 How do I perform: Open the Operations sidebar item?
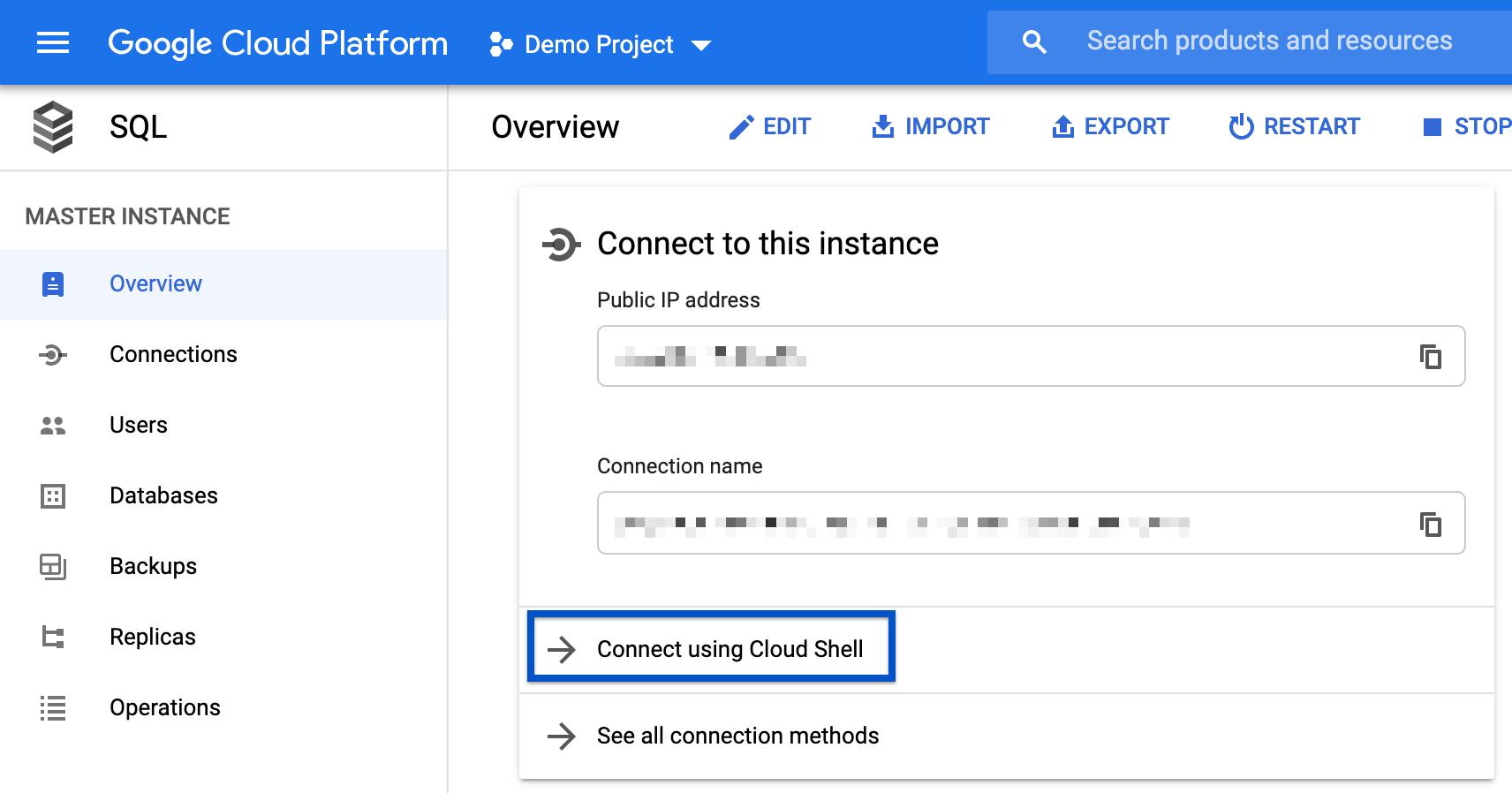click(x=223, y=708)
